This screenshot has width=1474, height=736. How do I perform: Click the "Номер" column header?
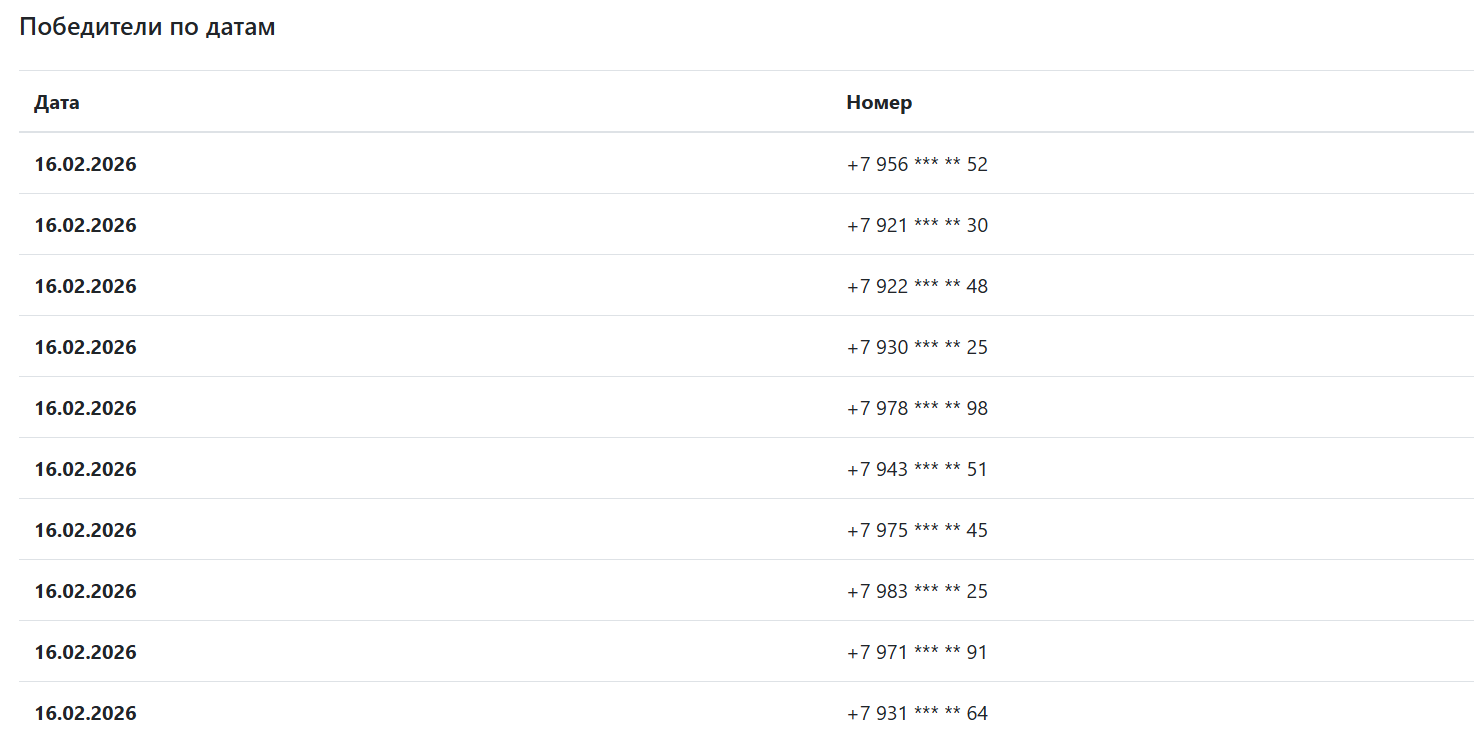(879, 102)
